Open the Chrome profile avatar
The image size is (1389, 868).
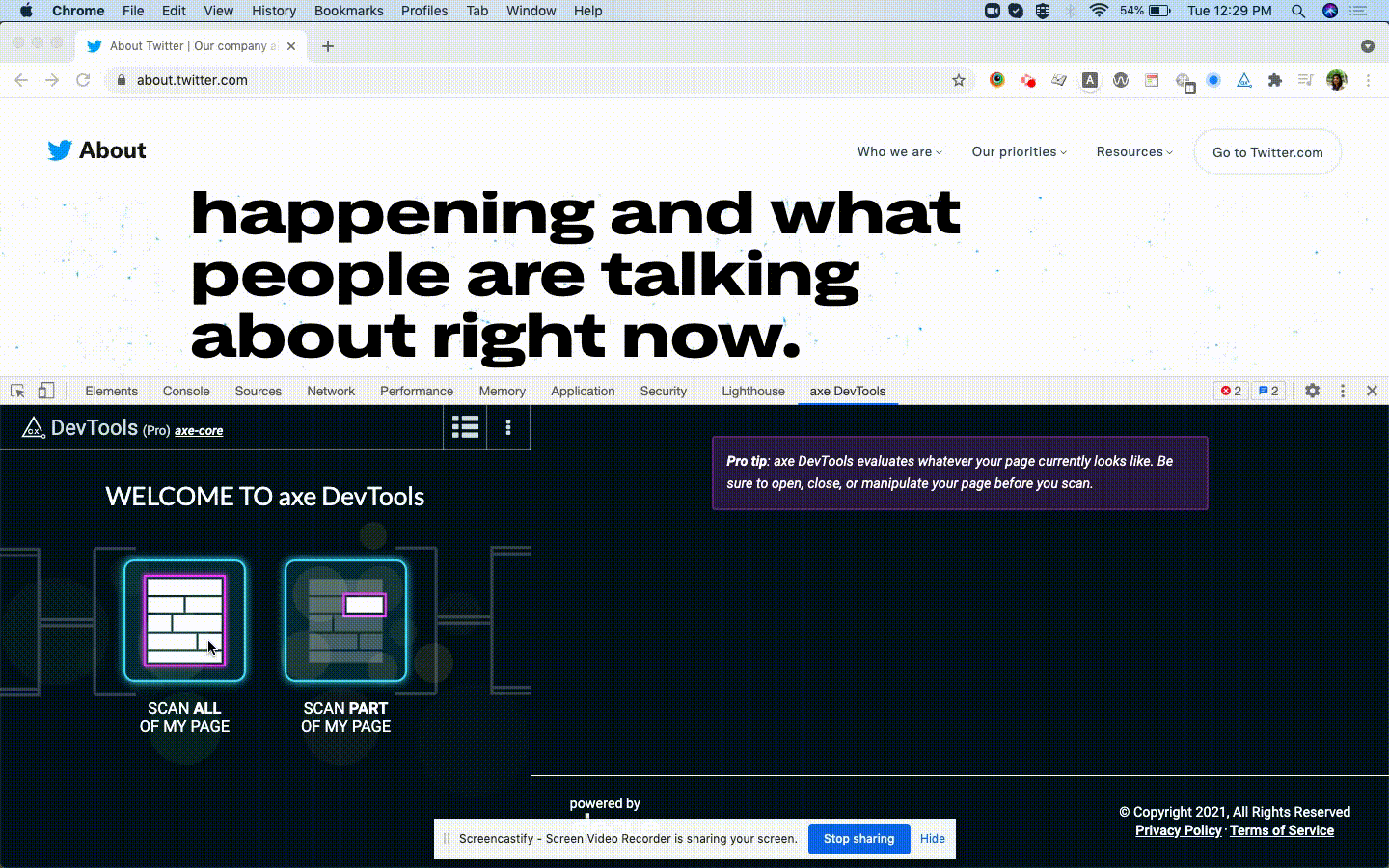coord(1336,80)
